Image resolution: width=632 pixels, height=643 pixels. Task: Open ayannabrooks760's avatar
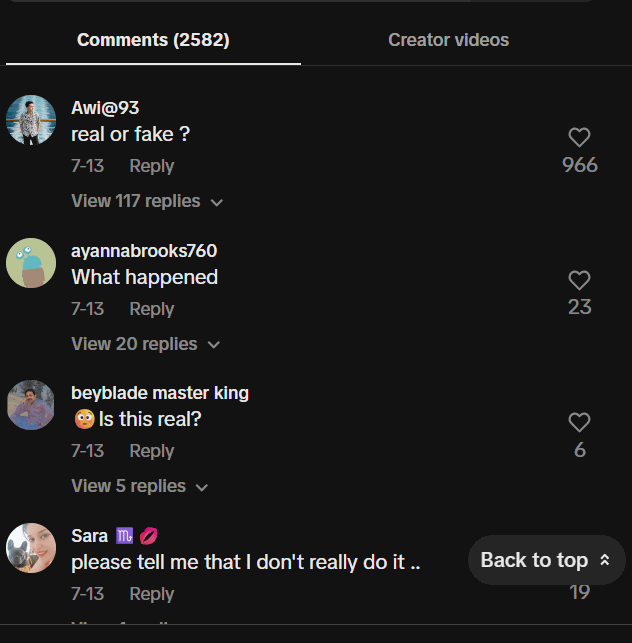(x=31, y=263)
